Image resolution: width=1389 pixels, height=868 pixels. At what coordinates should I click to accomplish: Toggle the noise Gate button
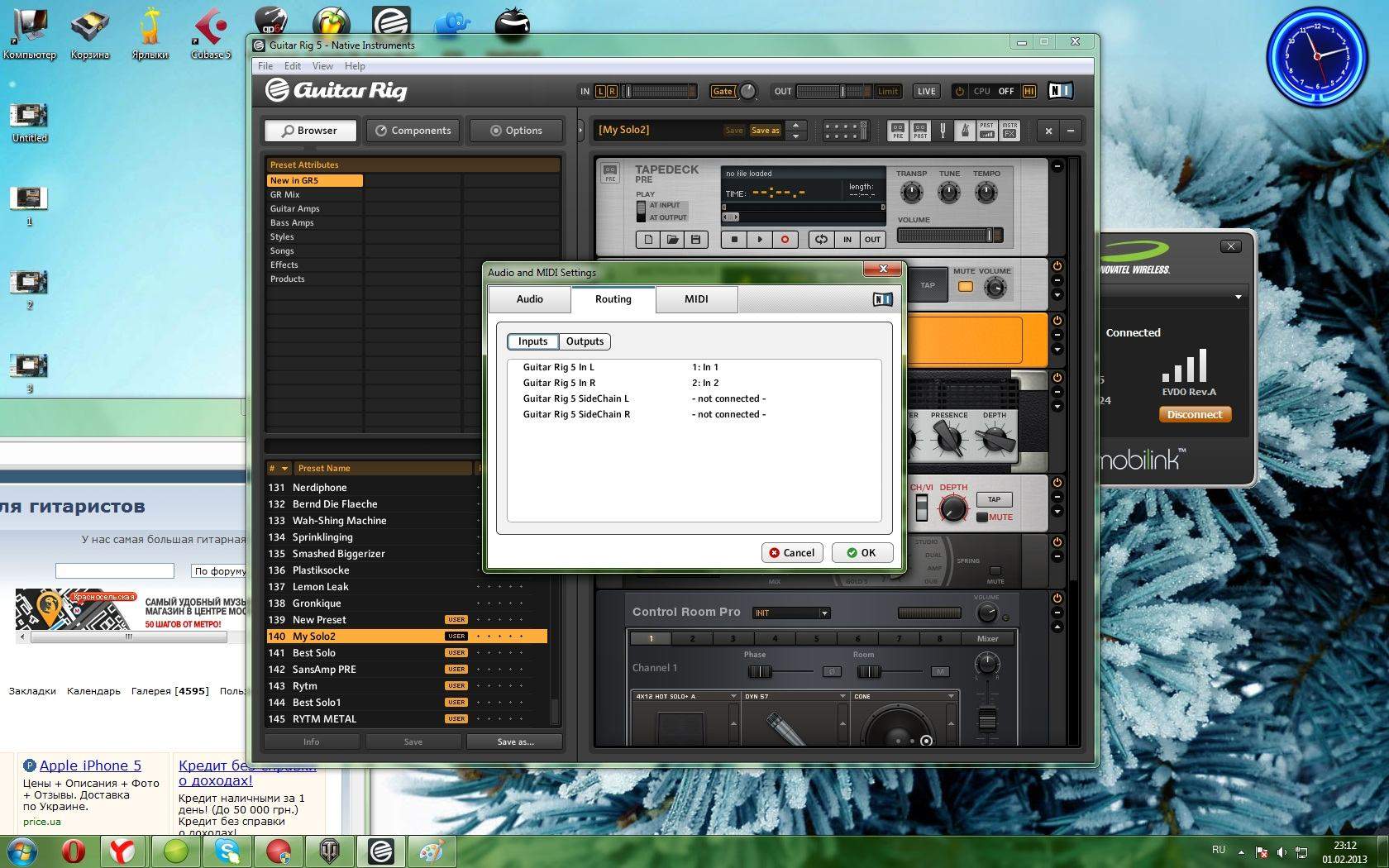[722, 92]
